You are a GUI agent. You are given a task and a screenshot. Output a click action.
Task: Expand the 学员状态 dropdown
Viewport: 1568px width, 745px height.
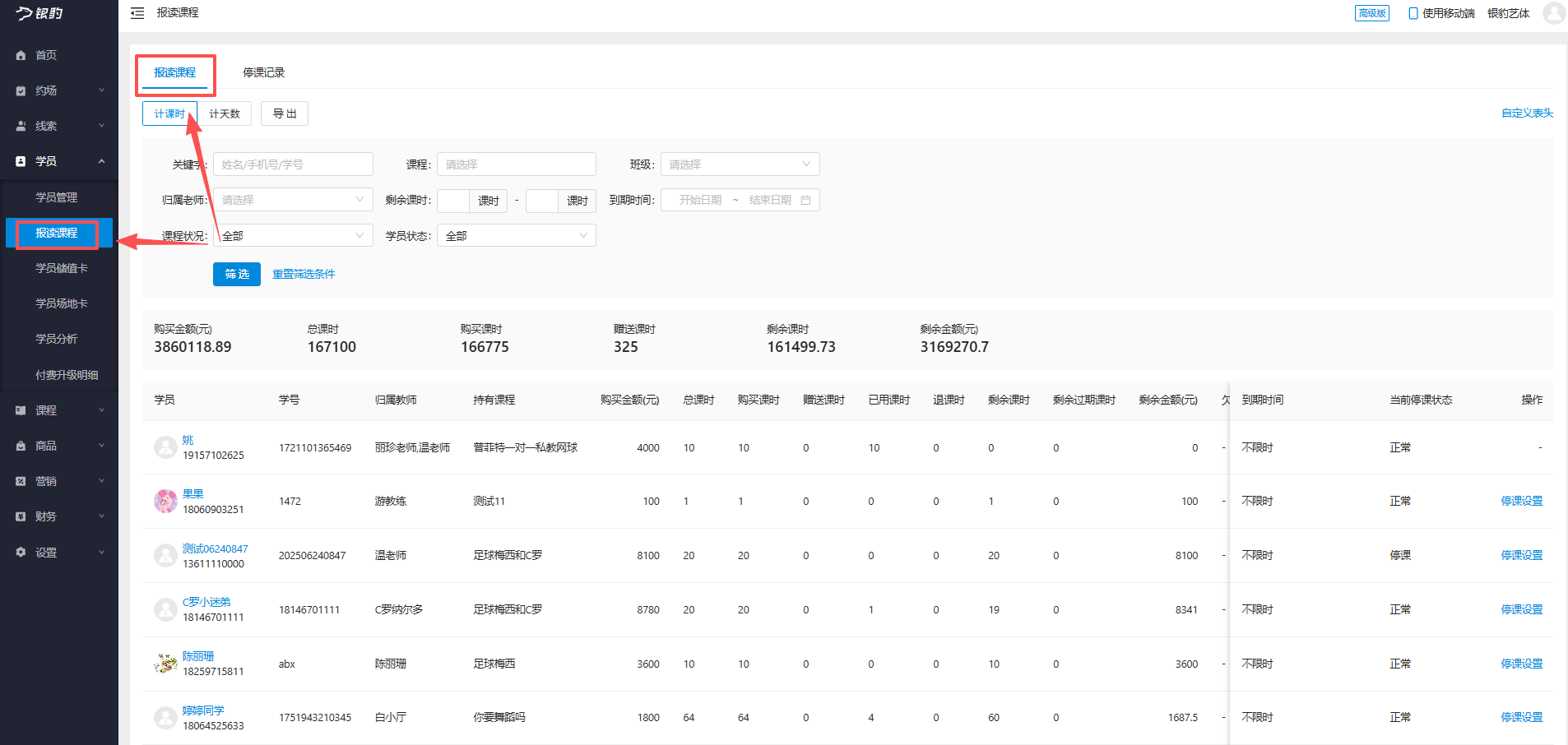(516, 236)
